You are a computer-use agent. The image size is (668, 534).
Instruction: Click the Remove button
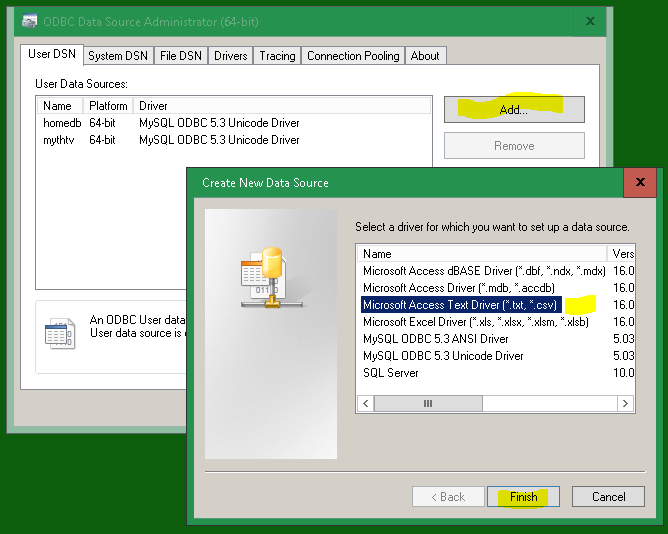coord(514,146)
